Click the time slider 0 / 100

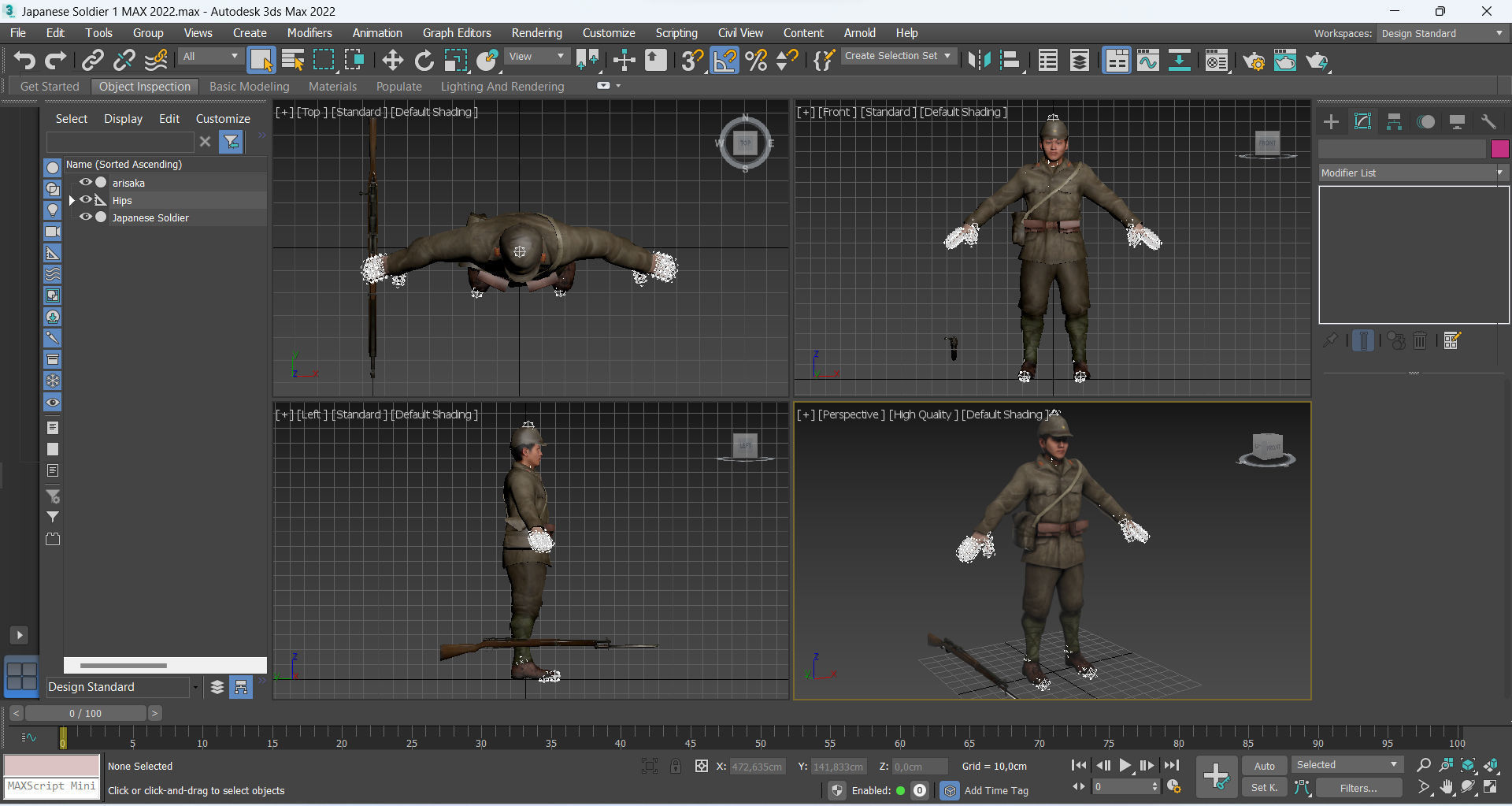point(85,713)
